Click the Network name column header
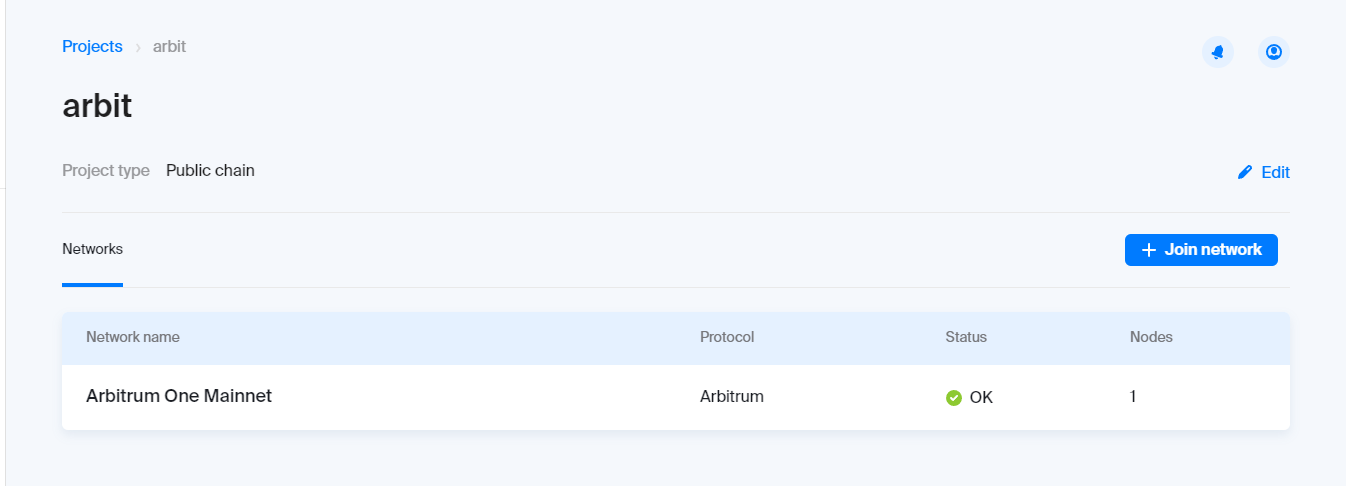This screenshot has height=486, width=1346. (133, 337)
